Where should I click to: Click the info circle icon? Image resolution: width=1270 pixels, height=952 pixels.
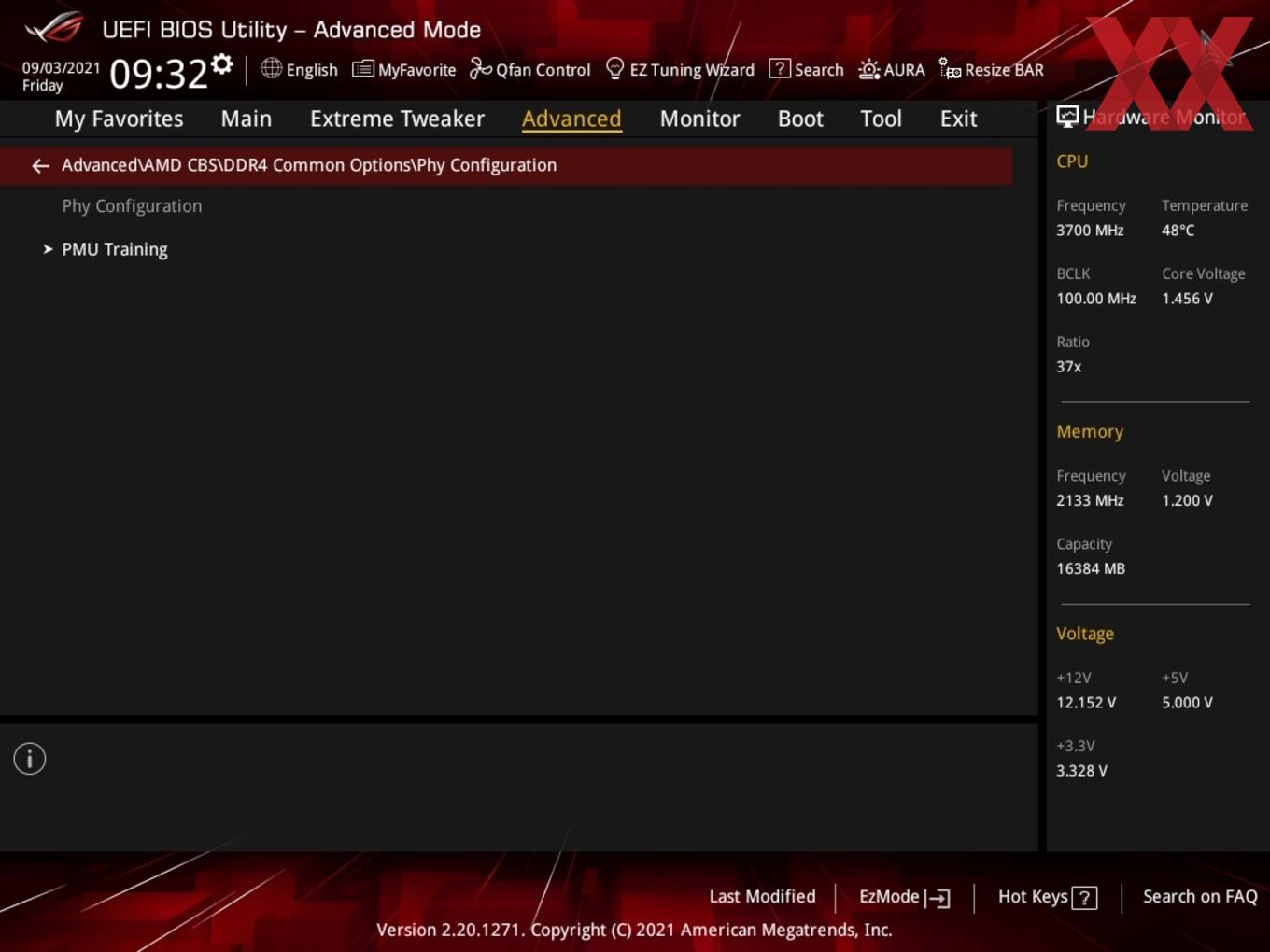30,759
